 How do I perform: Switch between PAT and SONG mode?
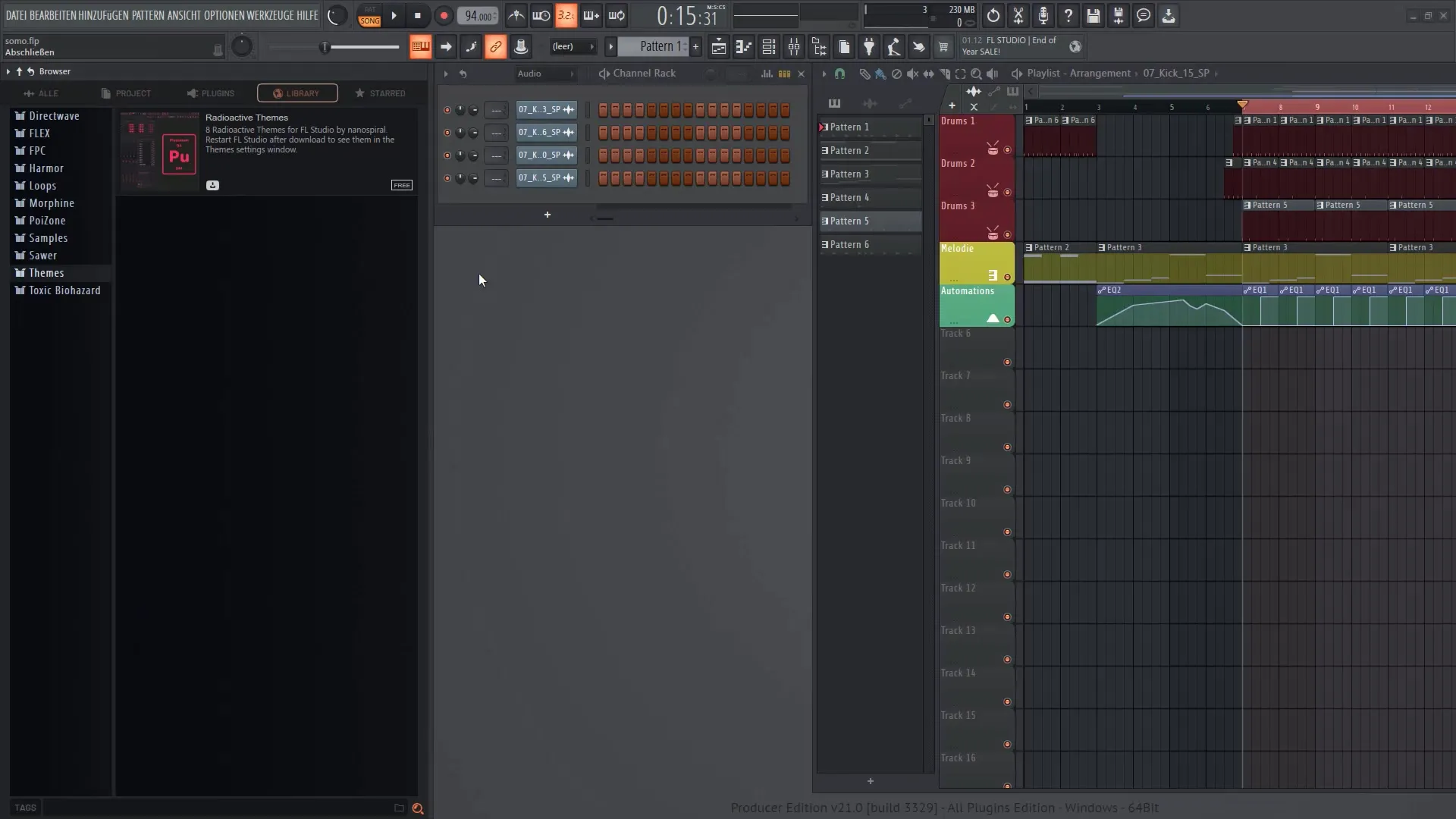[x=369, y=16]
